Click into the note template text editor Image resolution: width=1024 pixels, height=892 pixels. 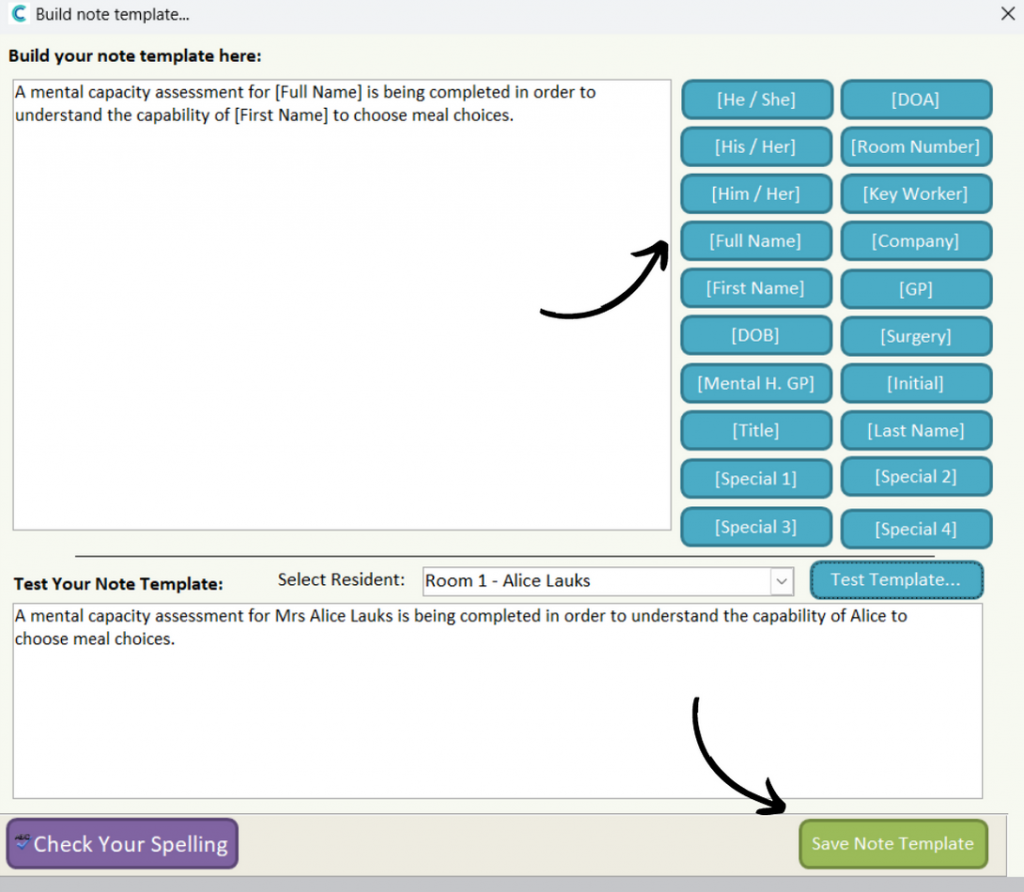[x=342, y=305]
